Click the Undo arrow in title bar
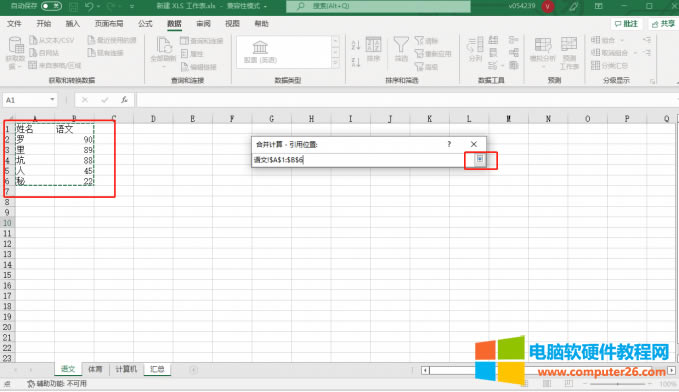 (x=89, y=6)
